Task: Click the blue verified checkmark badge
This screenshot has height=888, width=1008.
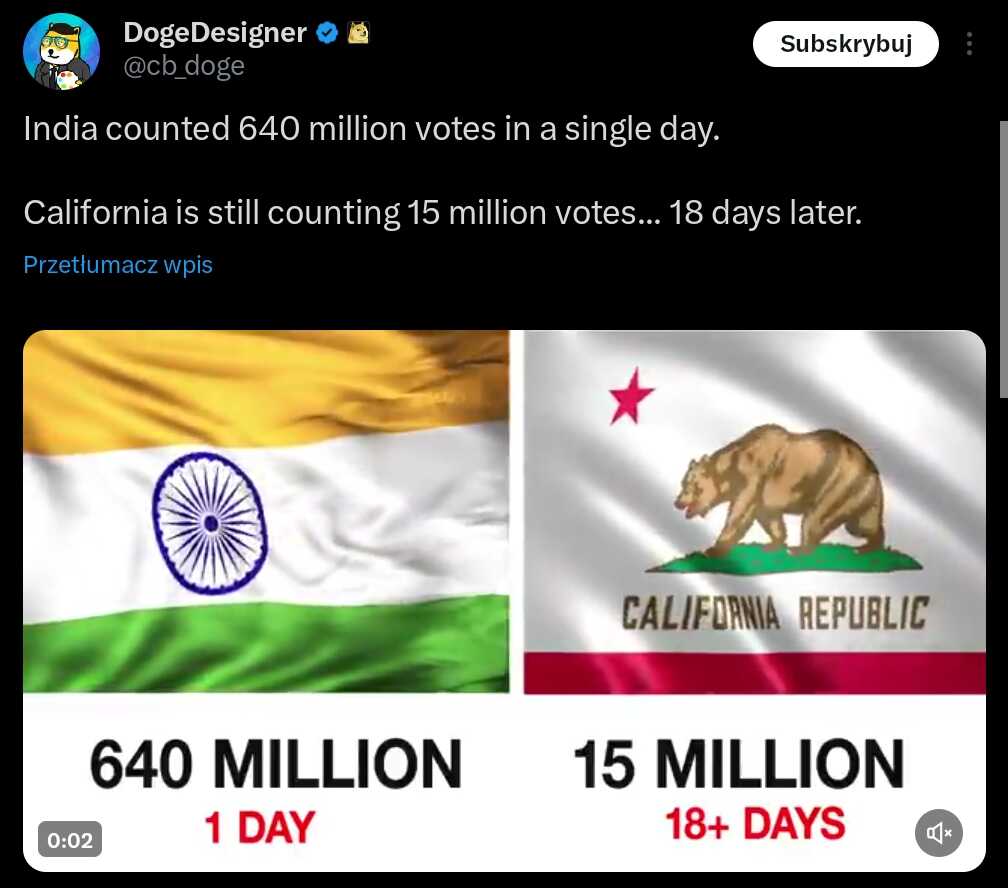Action: 327,32
